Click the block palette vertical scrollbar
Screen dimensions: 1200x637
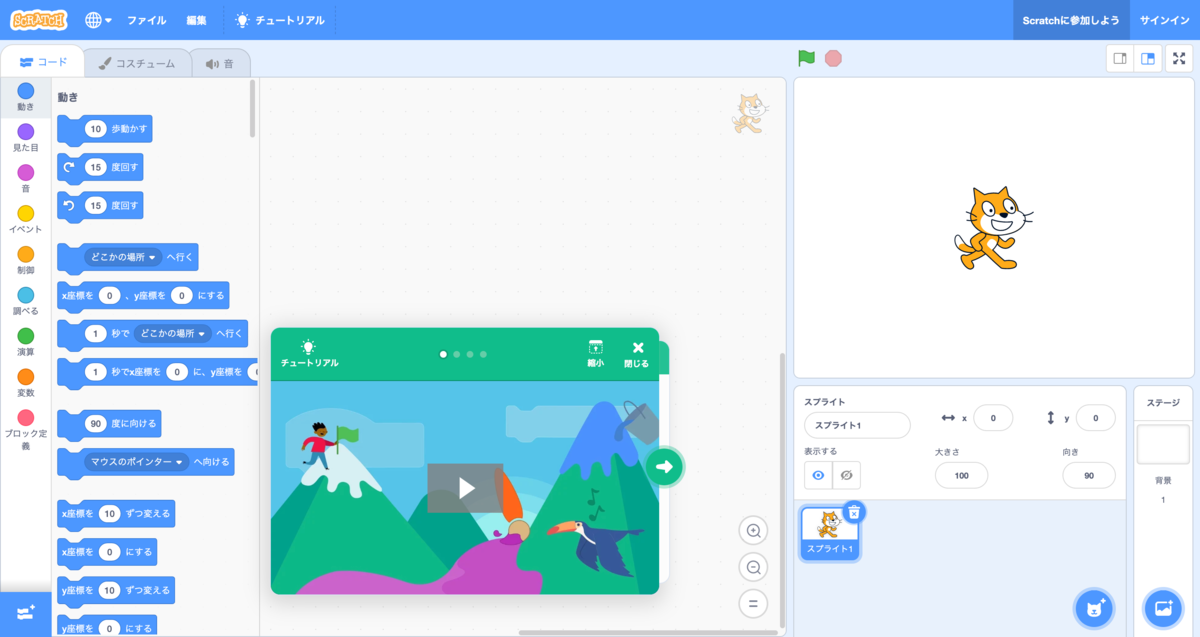253,108
